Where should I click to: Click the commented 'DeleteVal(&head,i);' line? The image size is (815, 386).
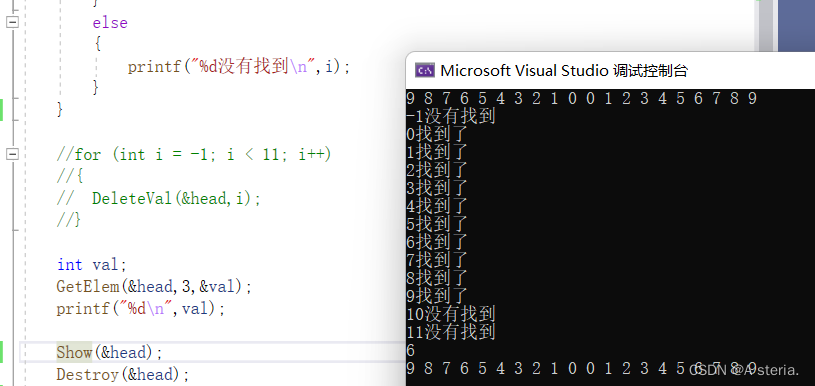[x=158, y=198]
